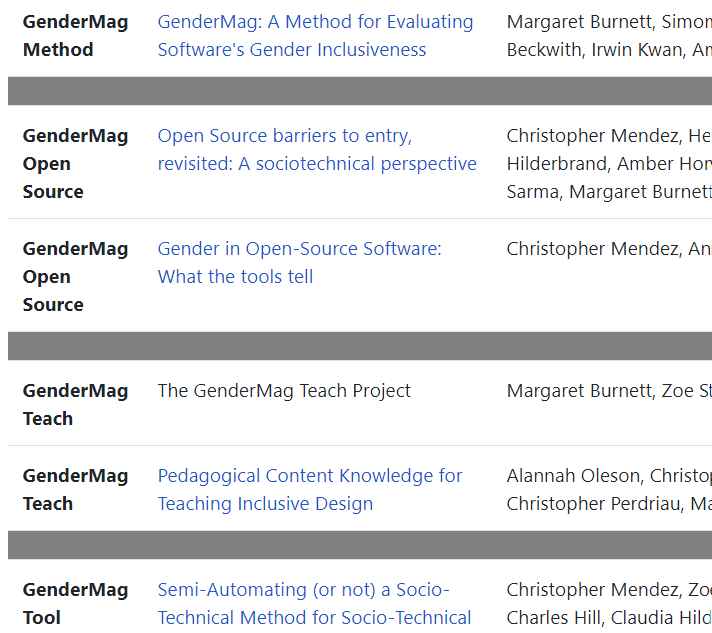Image resolution: width=712 pixels, height=633 pixels.
Task: Click row label beside 'Open Source barriers' paper
Action: tap(75, 164)
